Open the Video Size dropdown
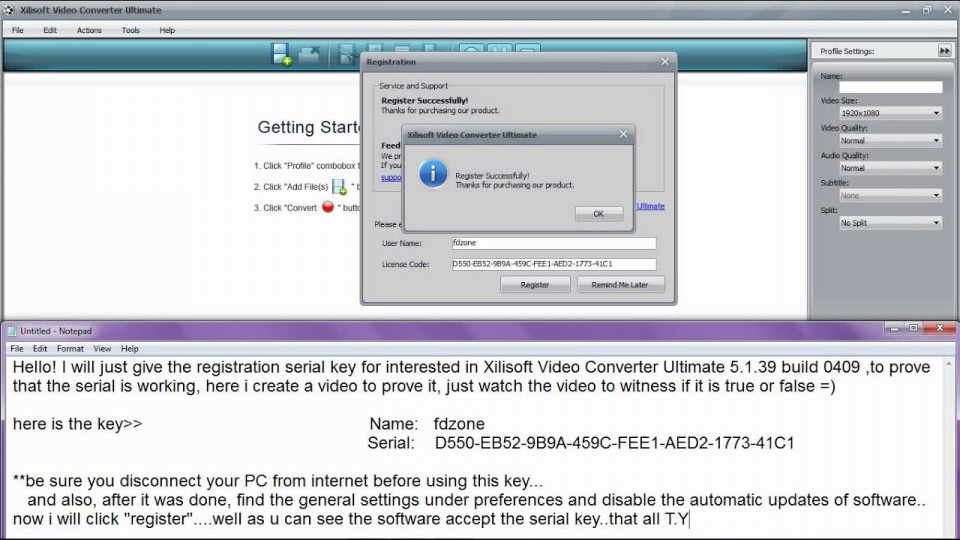The width and height of the screenshot is (960, 540). [x=890, y=113]
